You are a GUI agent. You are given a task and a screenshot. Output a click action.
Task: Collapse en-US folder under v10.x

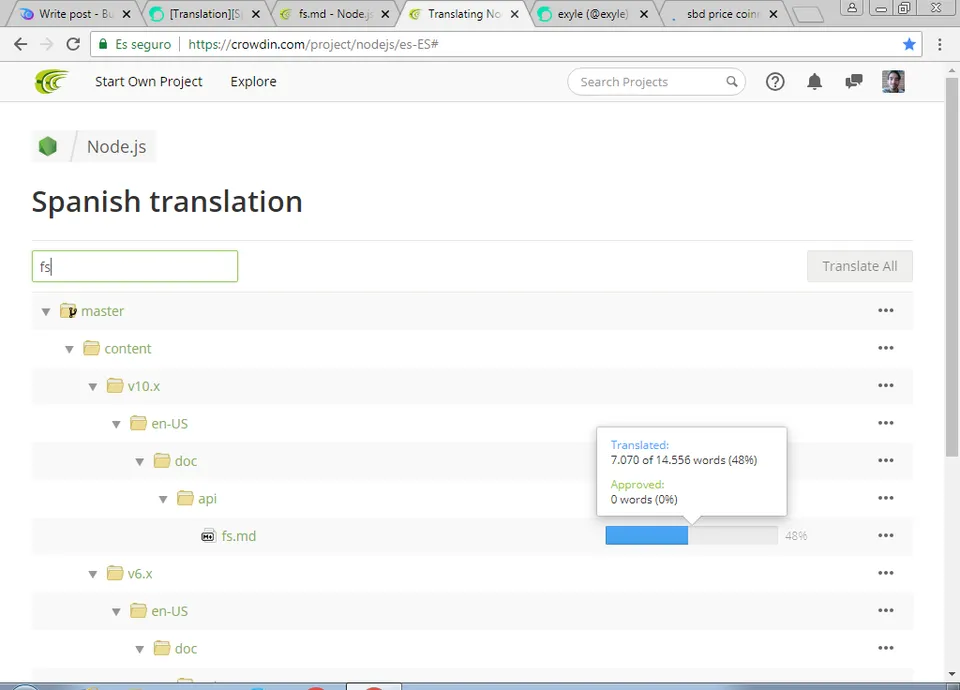click(116, 424)
